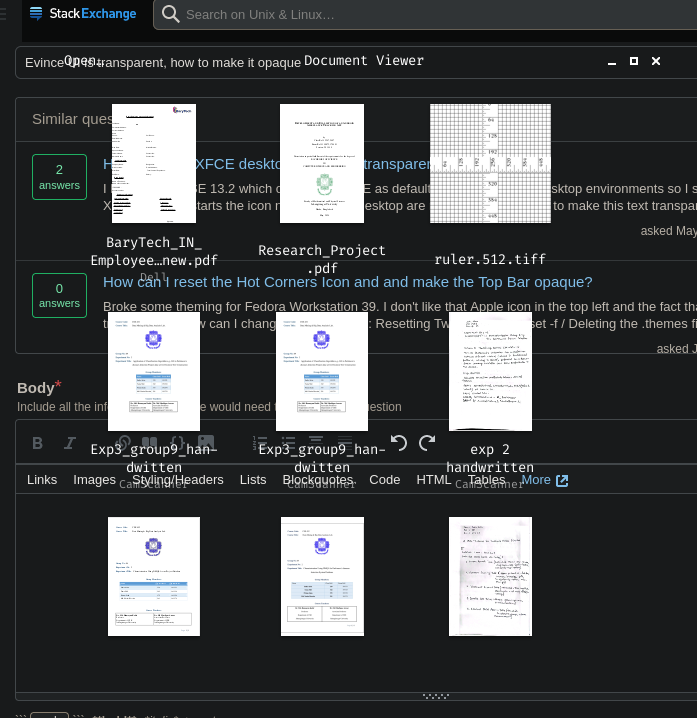Image resolution: width=697 pixels, height=718 pixels.
Task: Open the More formatting help link
Action: pyautogui.click(x=545, y=480)
